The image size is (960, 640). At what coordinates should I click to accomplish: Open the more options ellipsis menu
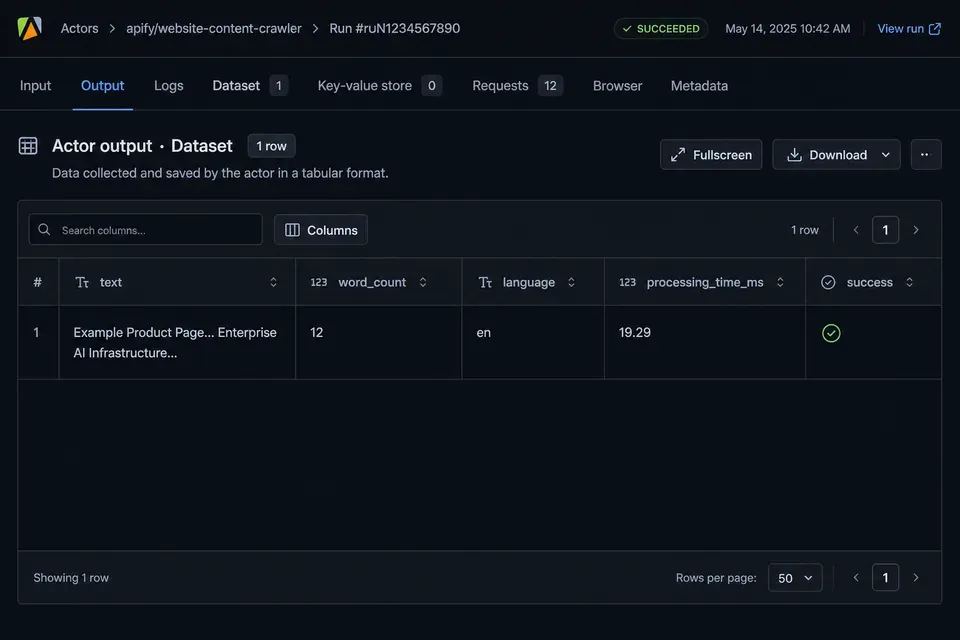pyautogui.click(x=926, y=154)
